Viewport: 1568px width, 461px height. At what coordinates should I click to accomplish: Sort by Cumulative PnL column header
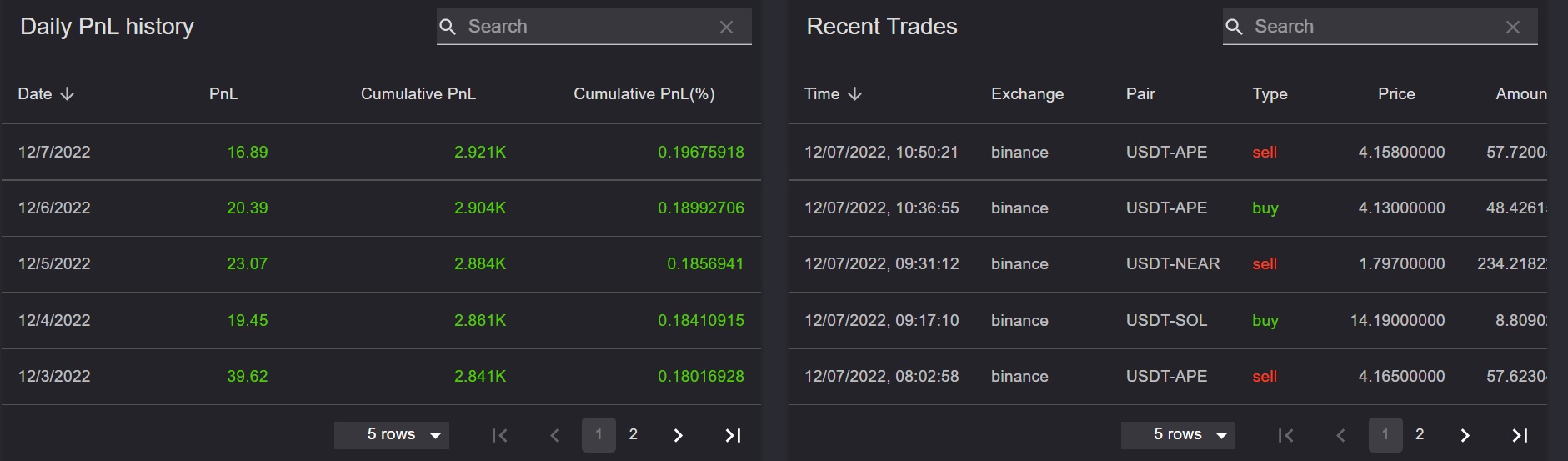coord(418,94)
